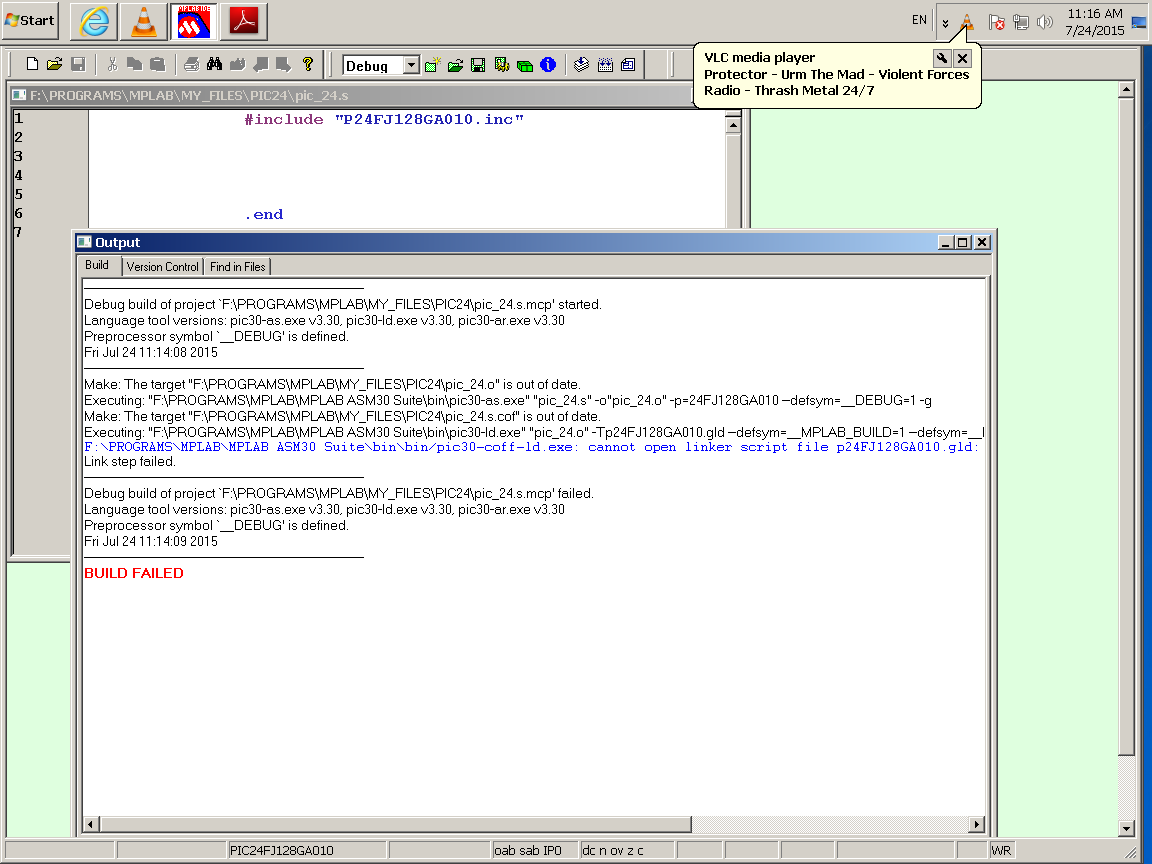Screen dimensions: 1152x864
Task: Open the Debug build configuration dropdown
Action: [411, 66]
